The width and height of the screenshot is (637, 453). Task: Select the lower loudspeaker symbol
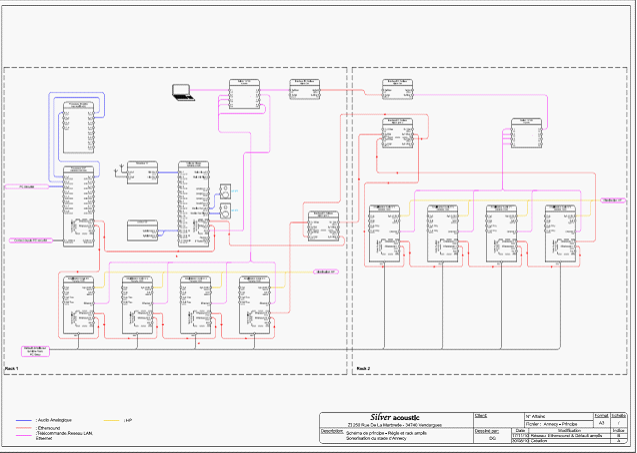(225, 210)
